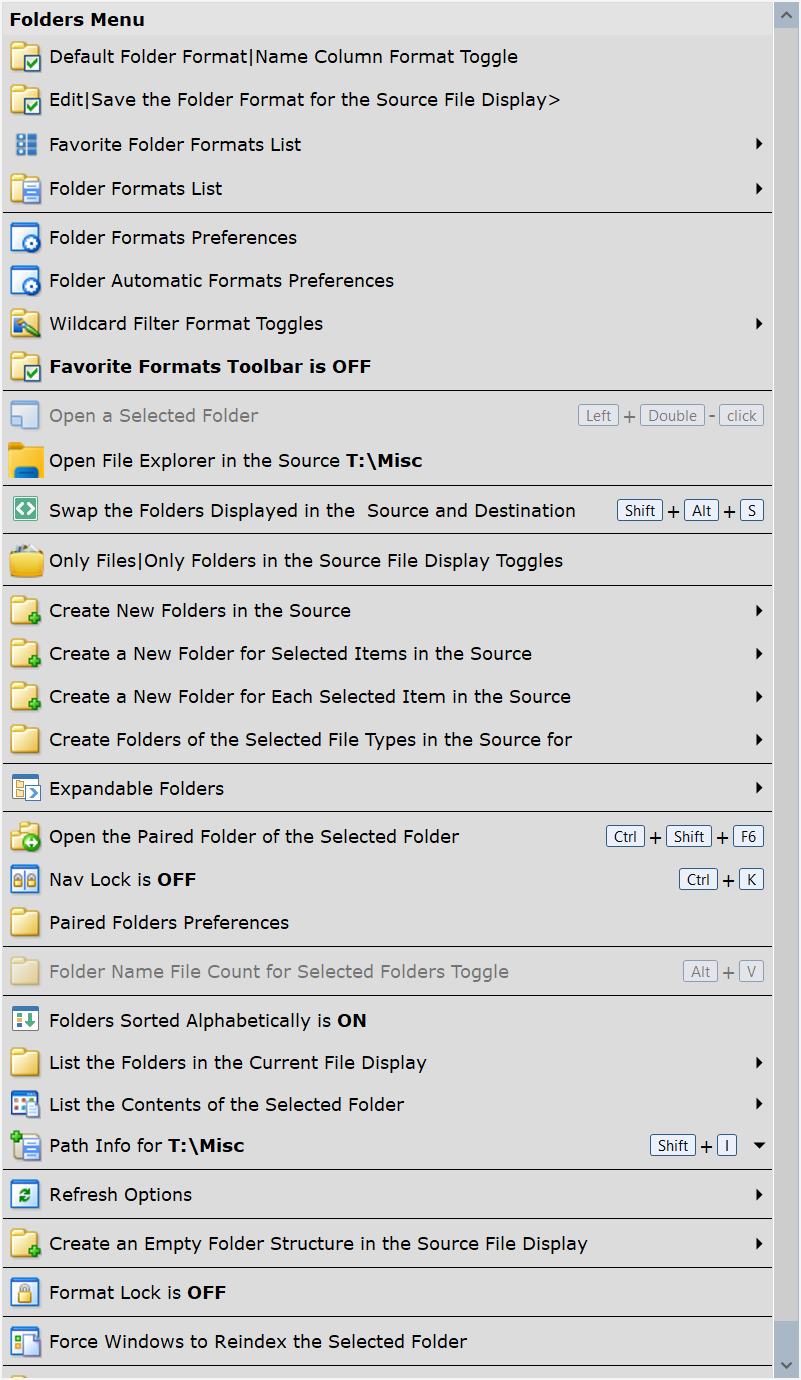Click the scrollbar down arrow
This screenshot has width=801, height=1380.
787,1365
